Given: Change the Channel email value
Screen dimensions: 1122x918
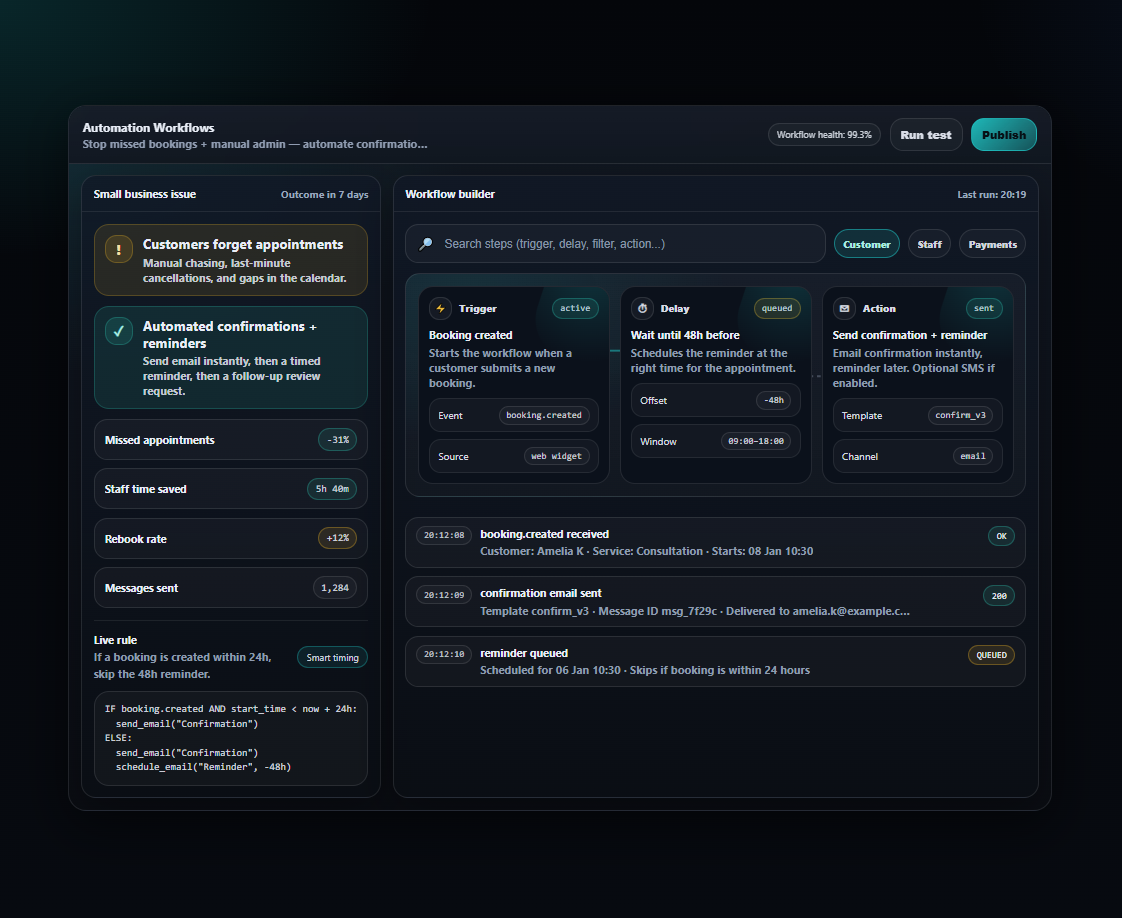Looking at the screenshot, I should 972,456.
